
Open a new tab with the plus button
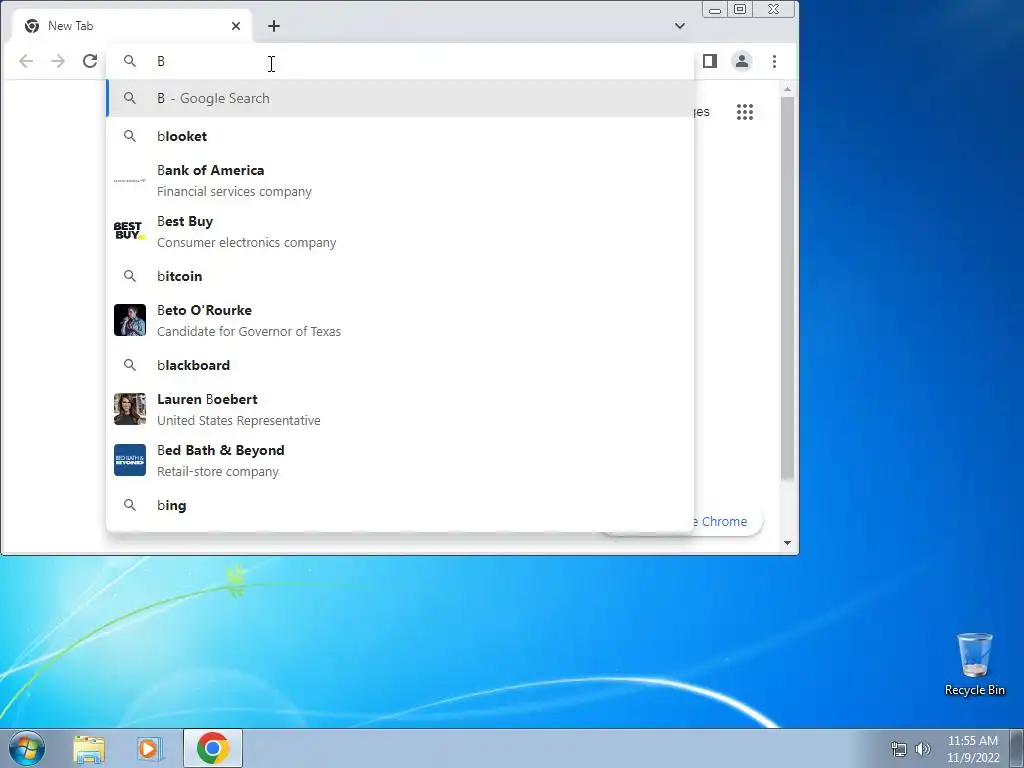tap(274, 26)
